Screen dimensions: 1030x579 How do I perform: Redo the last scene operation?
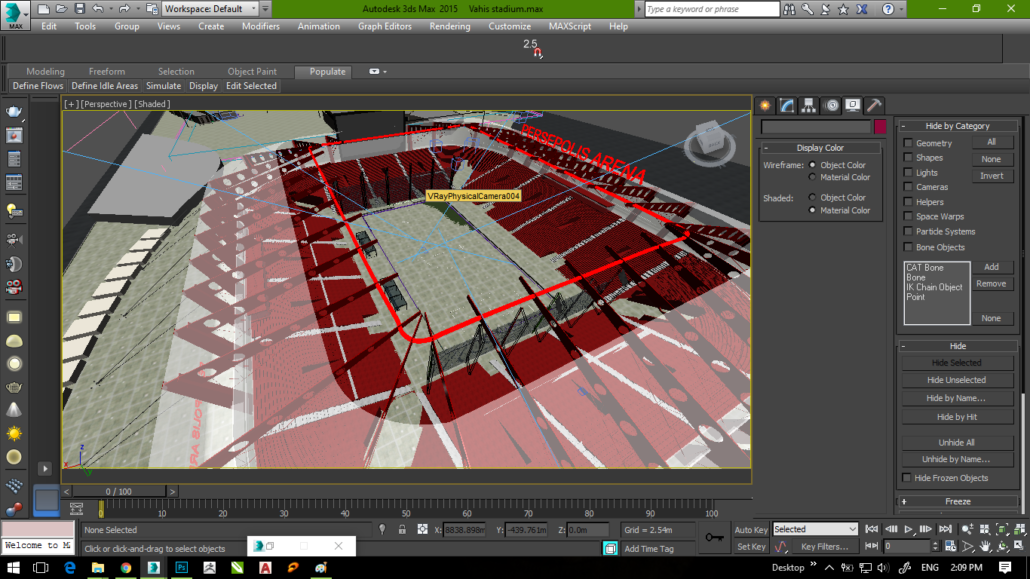coord(123,9)
